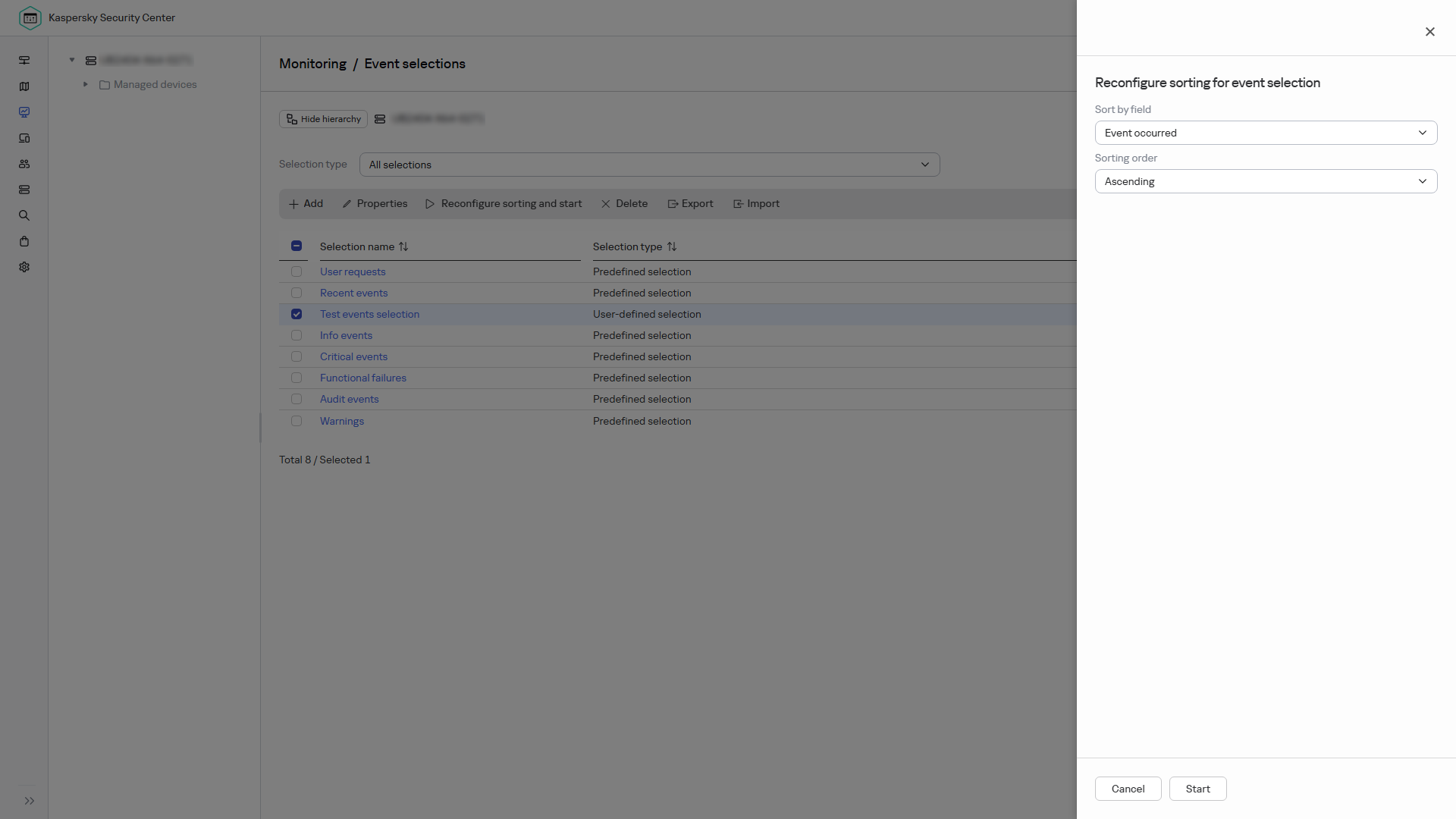This screenshot has width=1456, height=819.
Task: Open the settings gear icon in sidebar
Action: (24, 267)
